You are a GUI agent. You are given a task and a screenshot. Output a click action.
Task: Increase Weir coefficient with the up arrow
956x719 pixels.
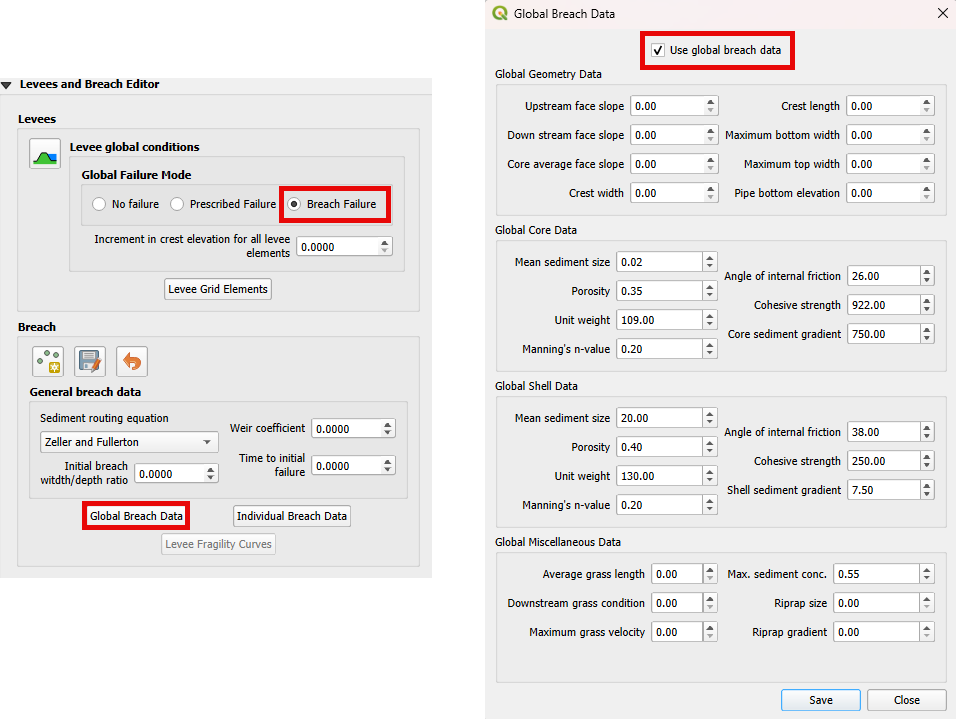pos(388,424)
